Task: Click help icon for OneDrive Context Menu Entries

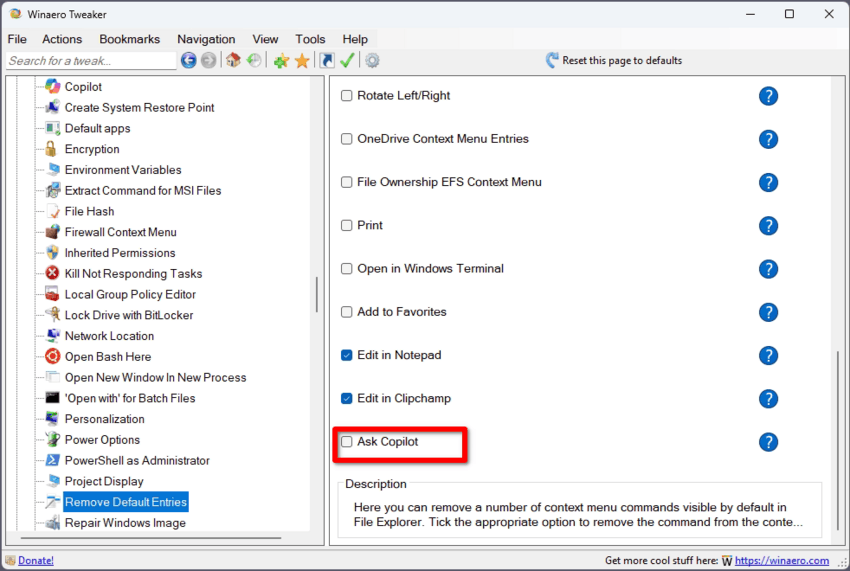Action: coord(768,139)
